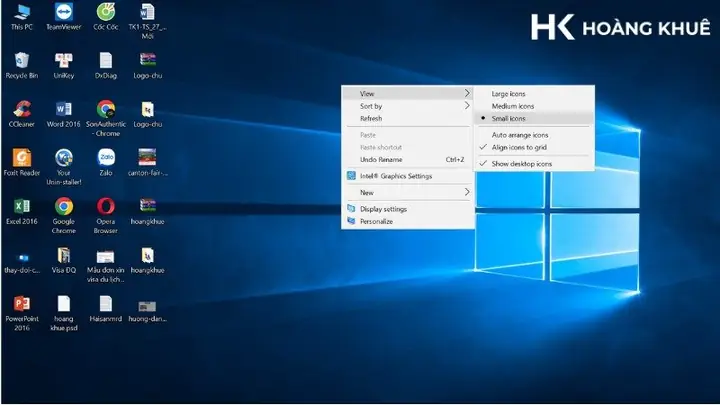Select the PowerPoint 2016 shortcut icon

22,313
